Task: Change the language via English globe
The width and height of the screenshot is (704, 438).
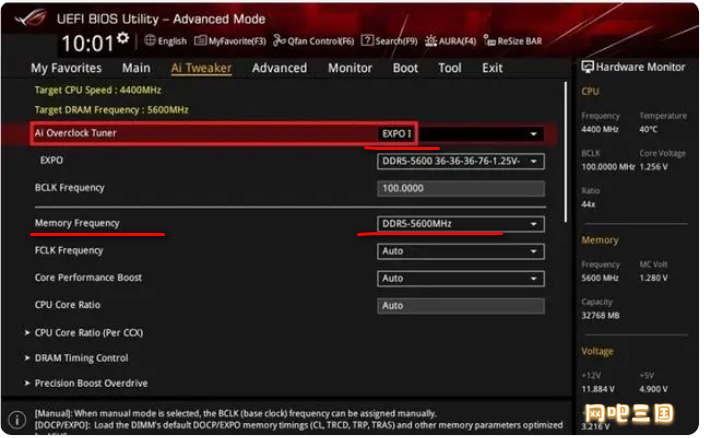Action: (166, 41)
